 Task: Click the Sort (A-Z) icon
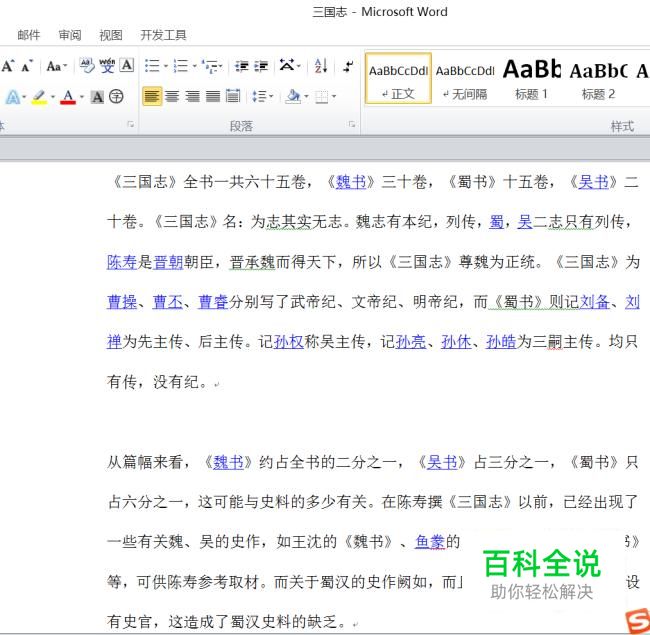320,66
